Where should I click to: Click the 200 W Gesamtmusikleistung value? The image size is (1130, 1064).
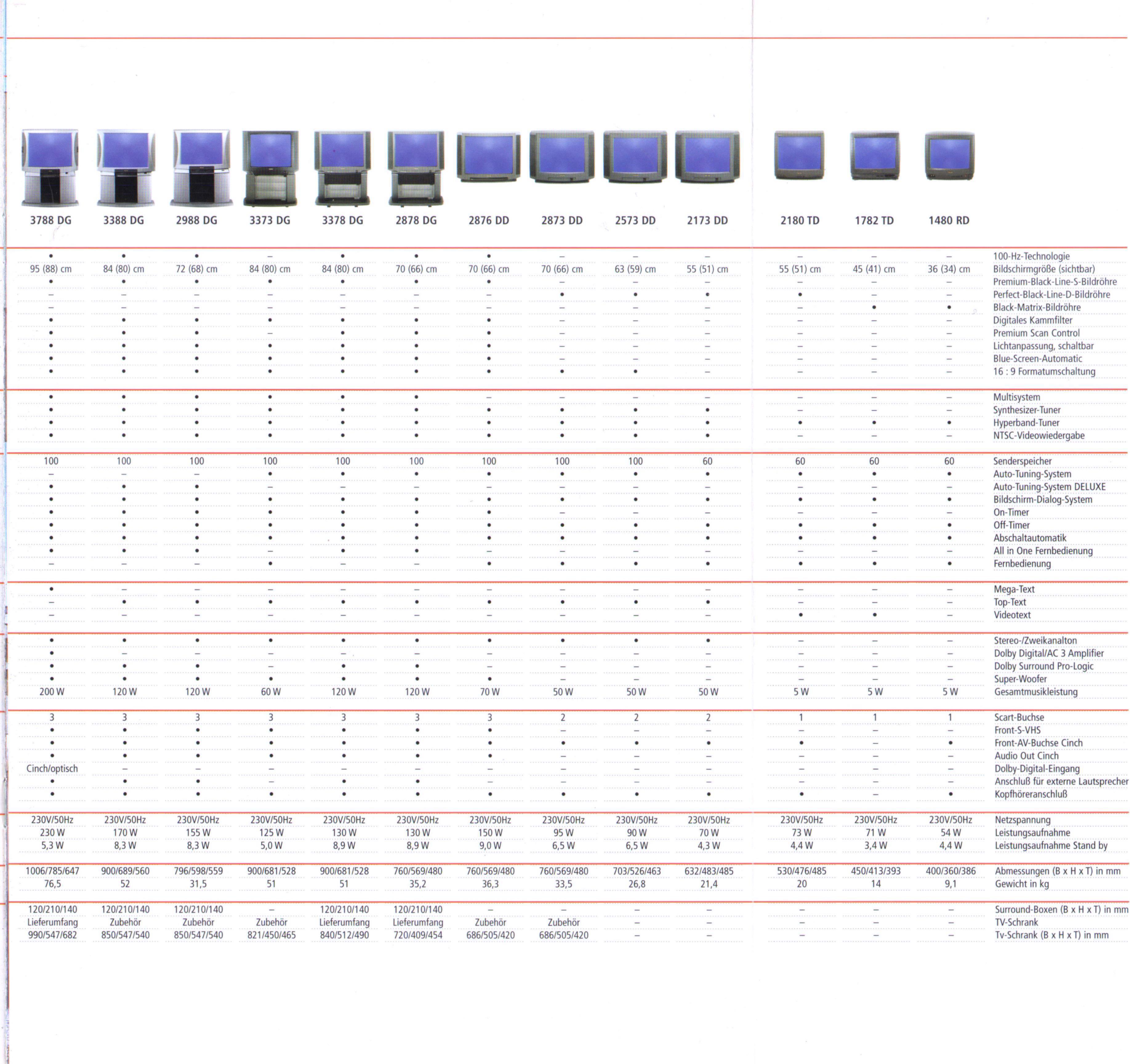click(52, 692)
